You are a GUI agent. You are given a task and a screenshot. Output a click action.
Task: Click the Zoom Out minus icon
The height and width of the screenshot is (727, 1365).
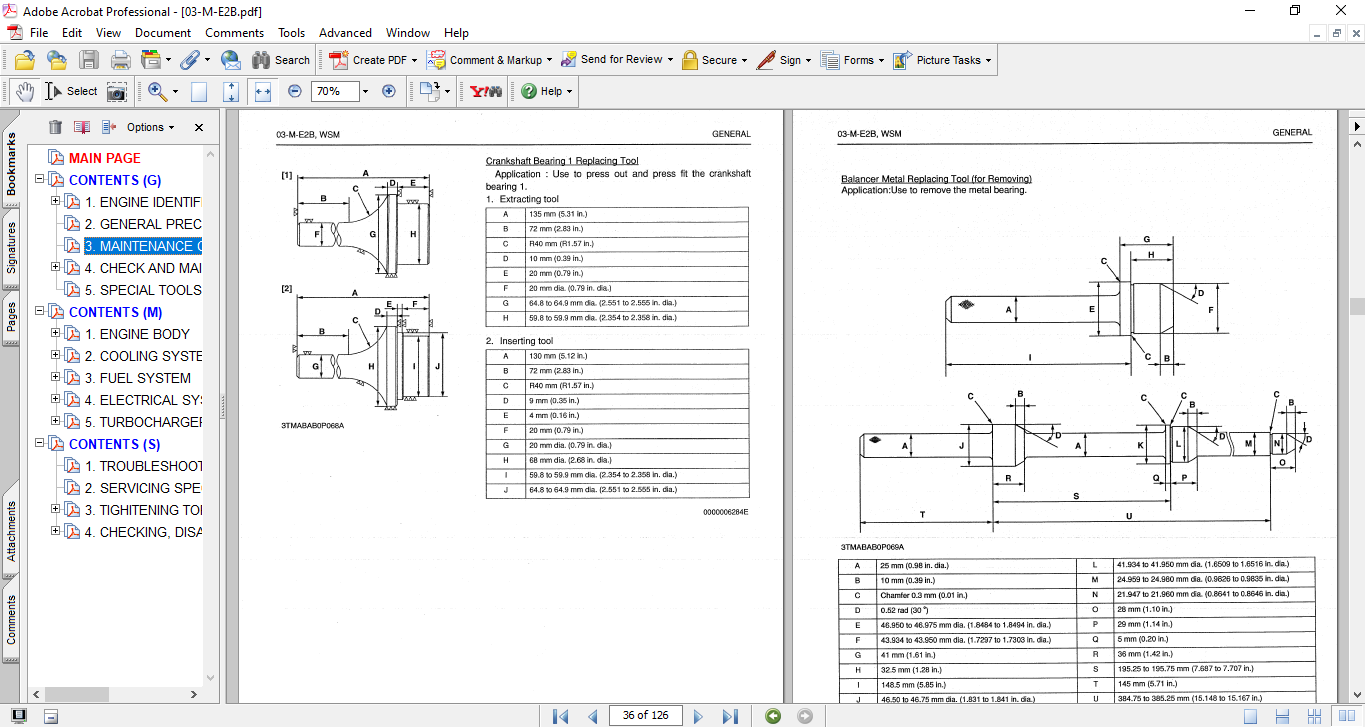[x=294, y=91]
